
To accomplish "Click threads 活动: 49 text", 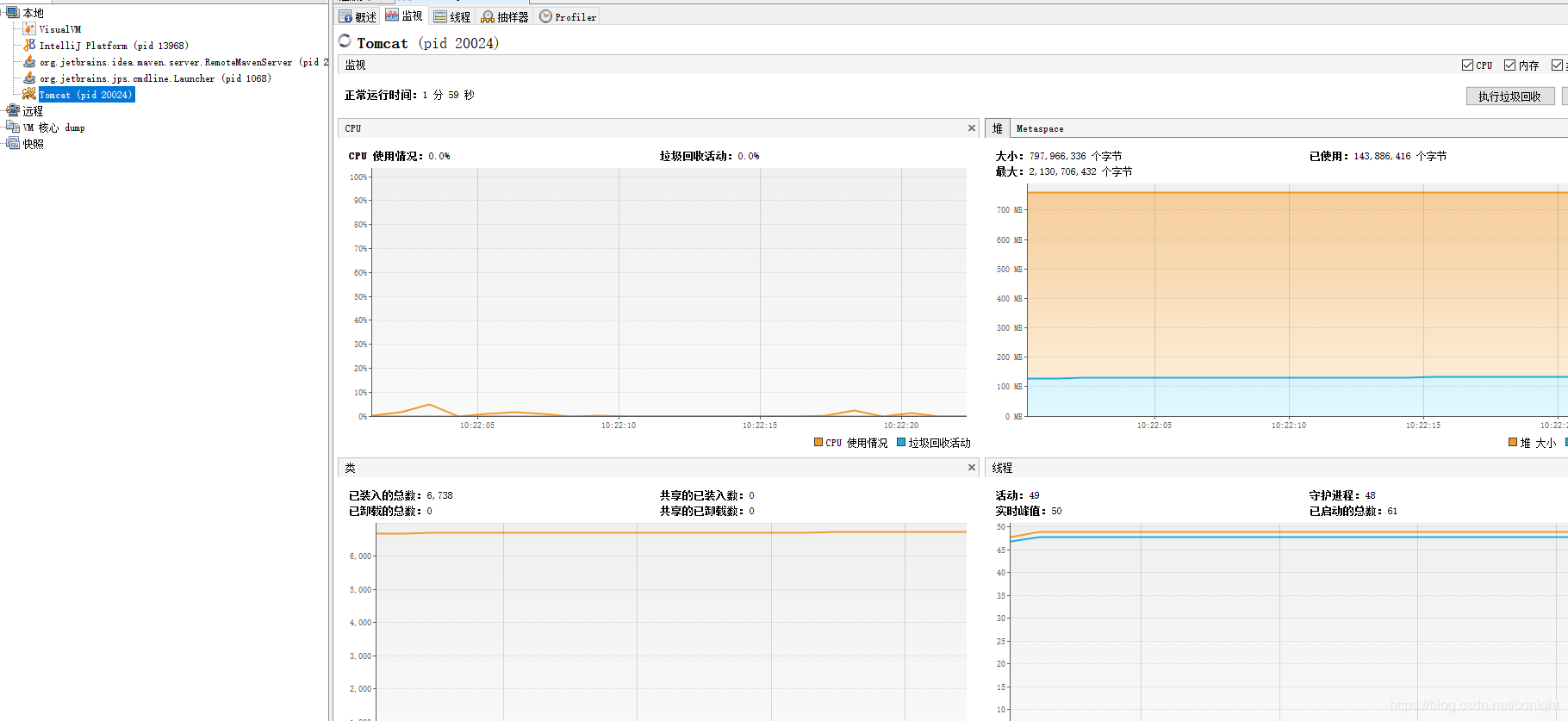I will (x=1017, y=495).
